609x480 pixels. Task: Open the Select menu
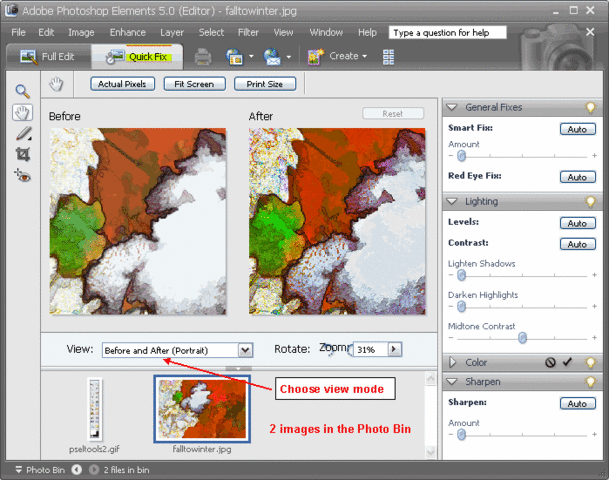coord(211,32)
